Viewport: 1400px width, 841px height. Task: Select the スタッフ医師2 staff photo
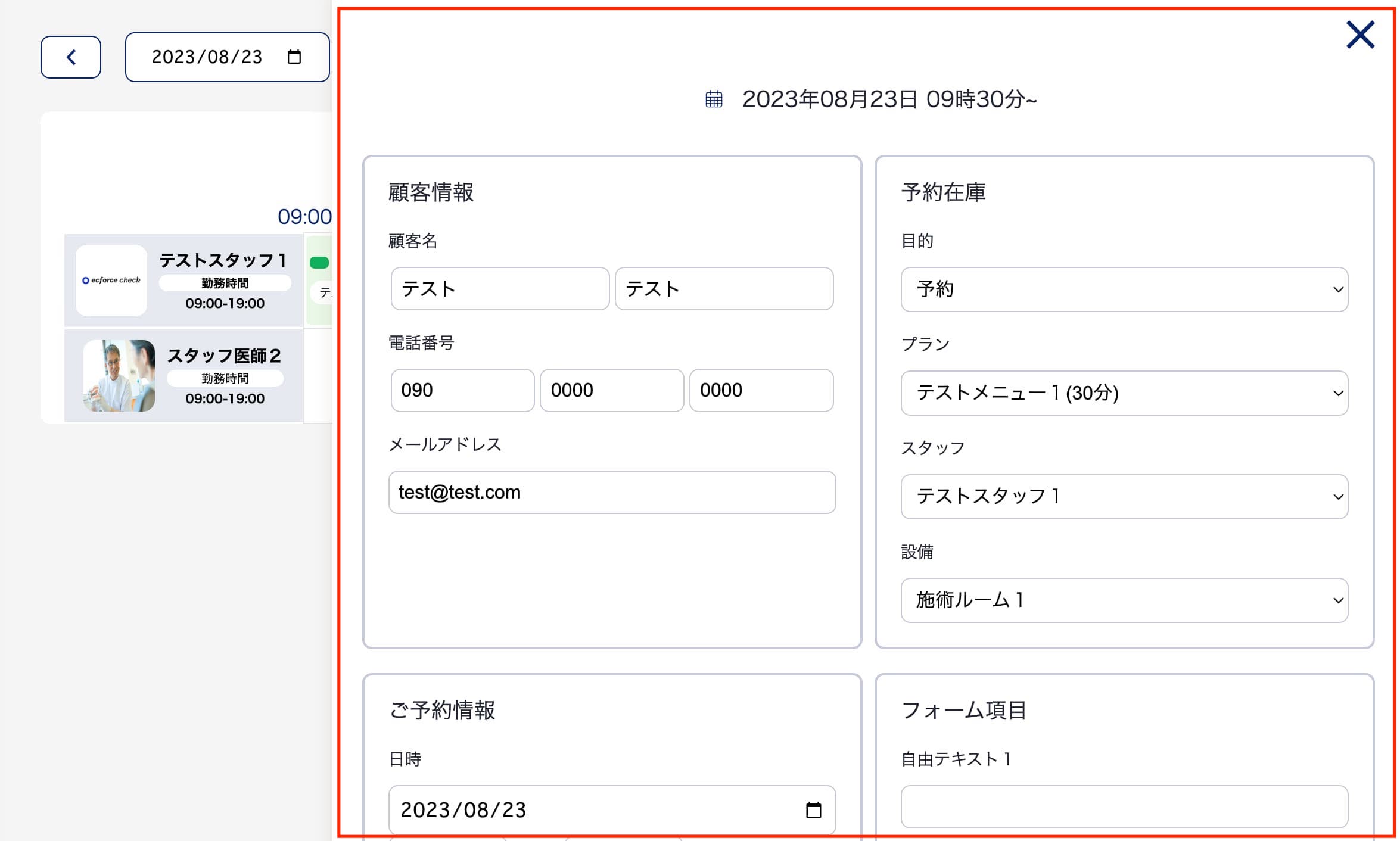coord(119,376)
